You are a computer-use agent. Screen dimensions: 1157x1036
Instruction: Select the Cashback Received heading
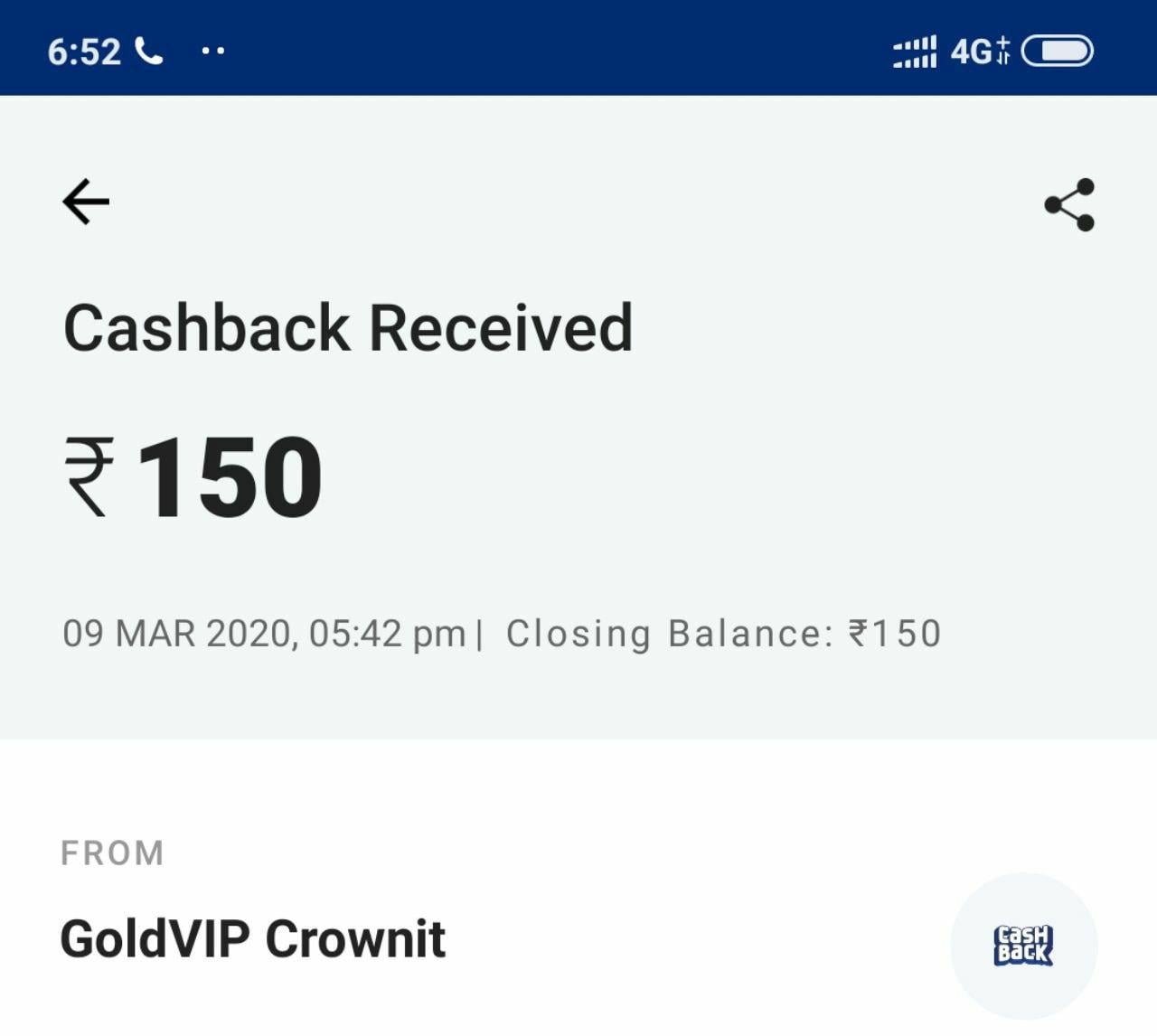click(x=348, y=327)
